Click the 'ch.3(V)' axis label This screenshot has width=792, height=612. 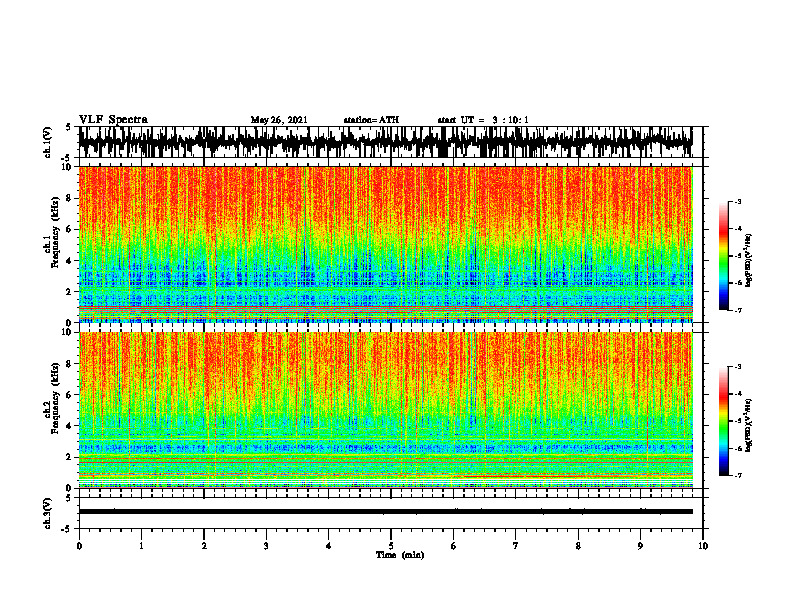pos(48,513)
